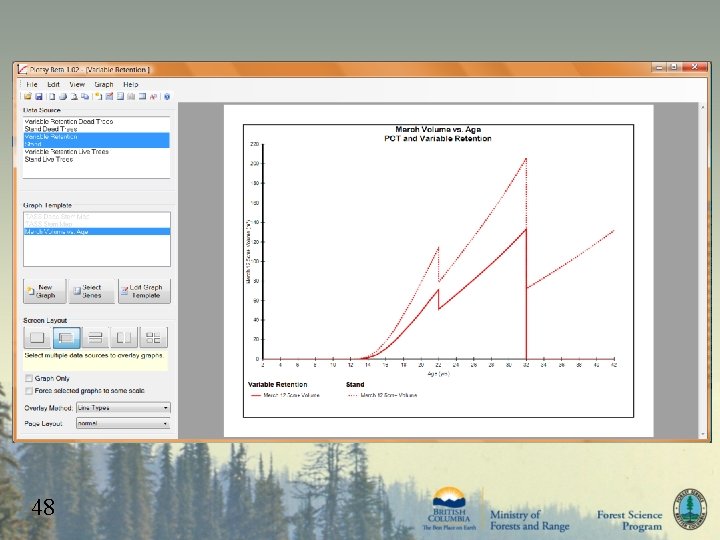Image resolution: width=720 pixels, height=540 pixels.
Task: Click the yellow hint about overlaying graphs
Action: (x=95, y=361)
